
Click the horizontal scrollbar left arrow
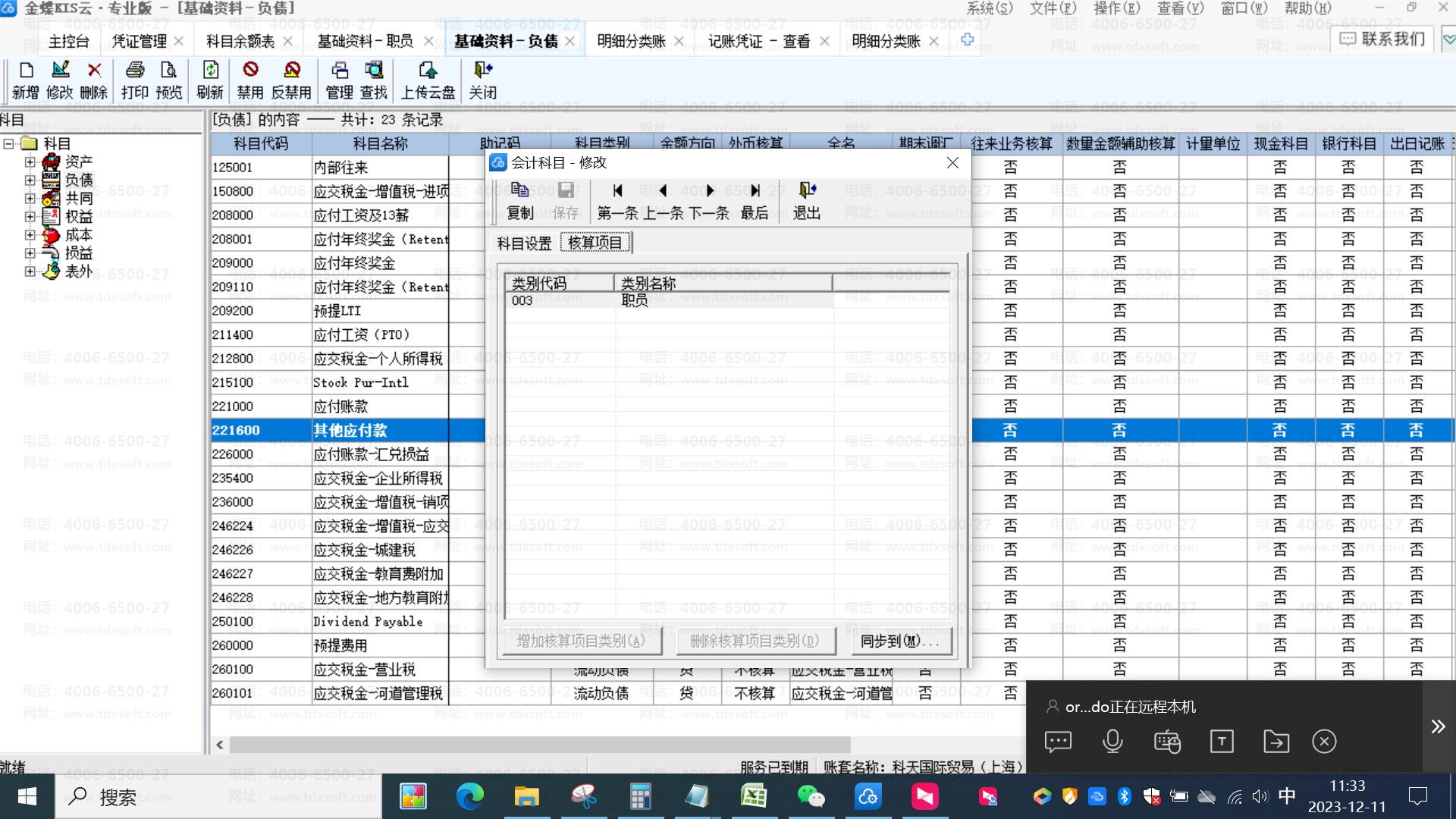(220, 745)
